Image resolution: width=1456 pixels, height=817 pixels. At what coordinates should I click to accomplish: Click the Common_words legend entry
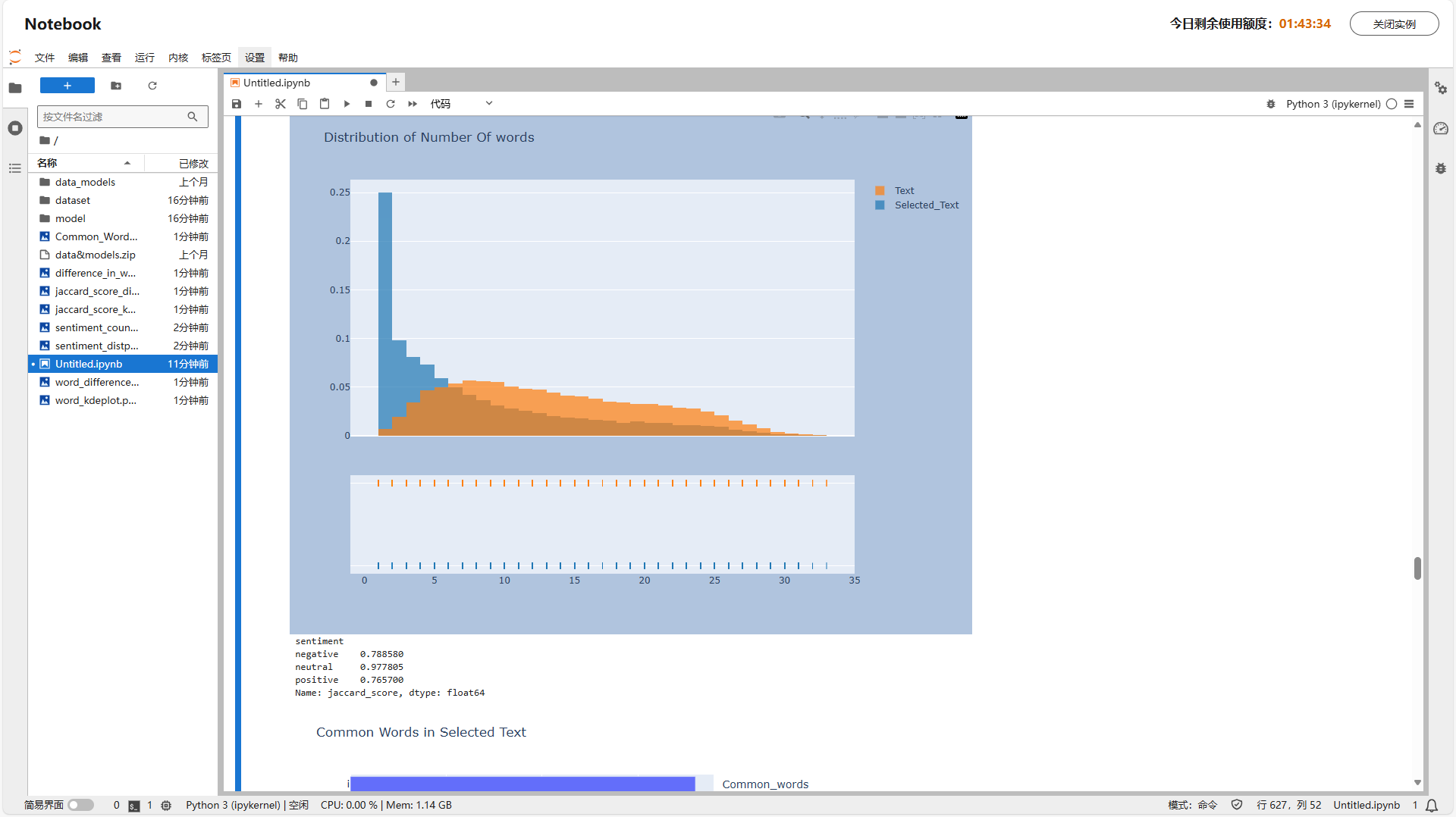[764, 784]
